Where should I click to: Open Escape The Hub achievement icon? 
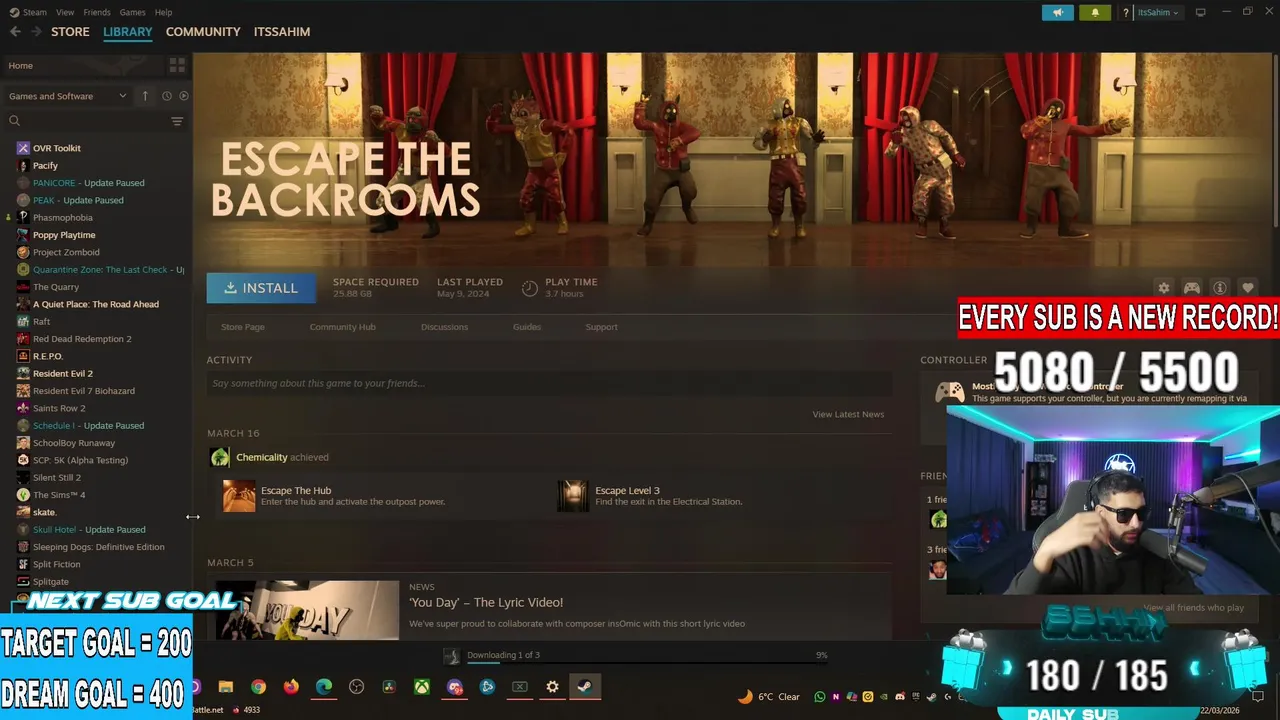pos(239,496)
